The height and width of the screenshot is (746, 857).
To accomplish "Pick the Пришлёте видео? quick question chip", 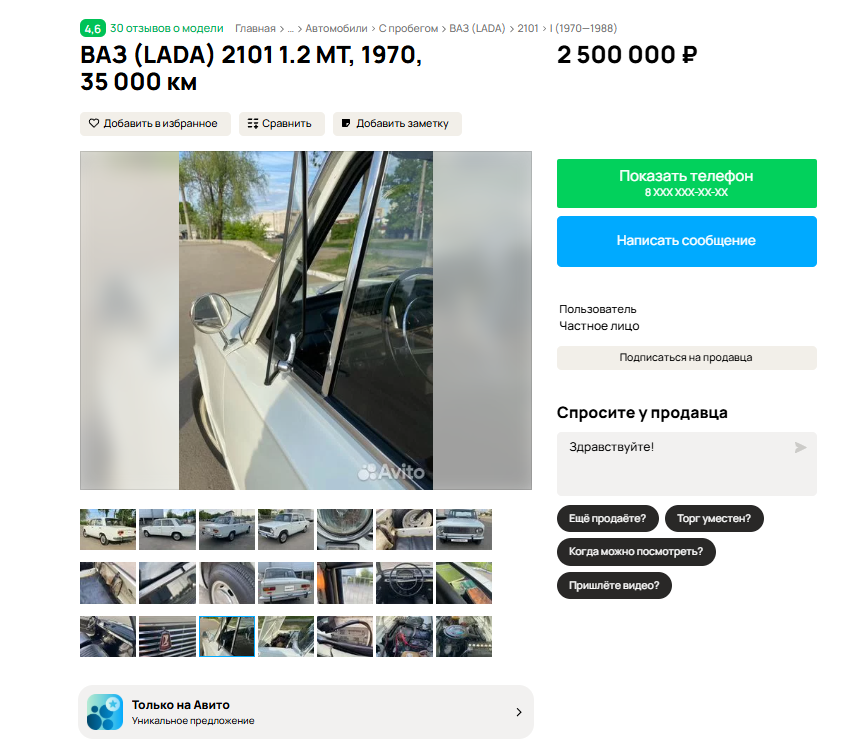I will pyautogui.click(x=614, y=585).
